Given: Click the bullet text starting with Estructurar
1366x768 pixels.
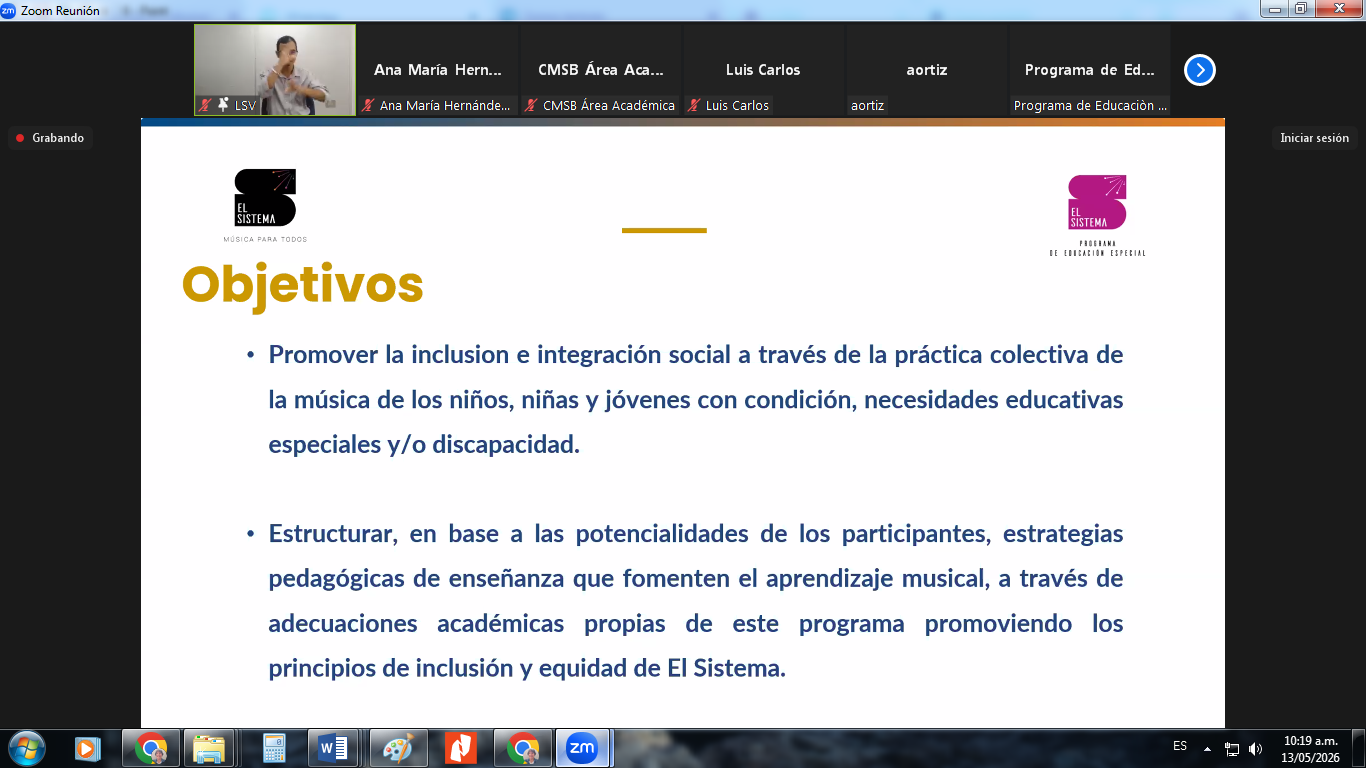Looking at the screenshot, I should click(696, 601).
